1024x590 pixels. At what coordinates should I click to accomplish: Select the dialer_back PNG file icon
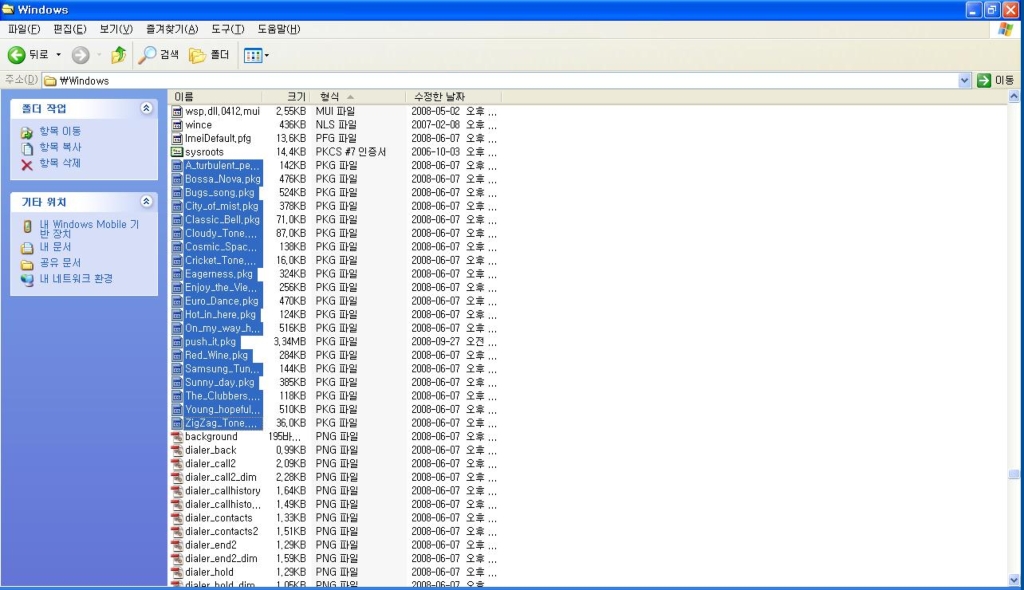click(177, 450)
